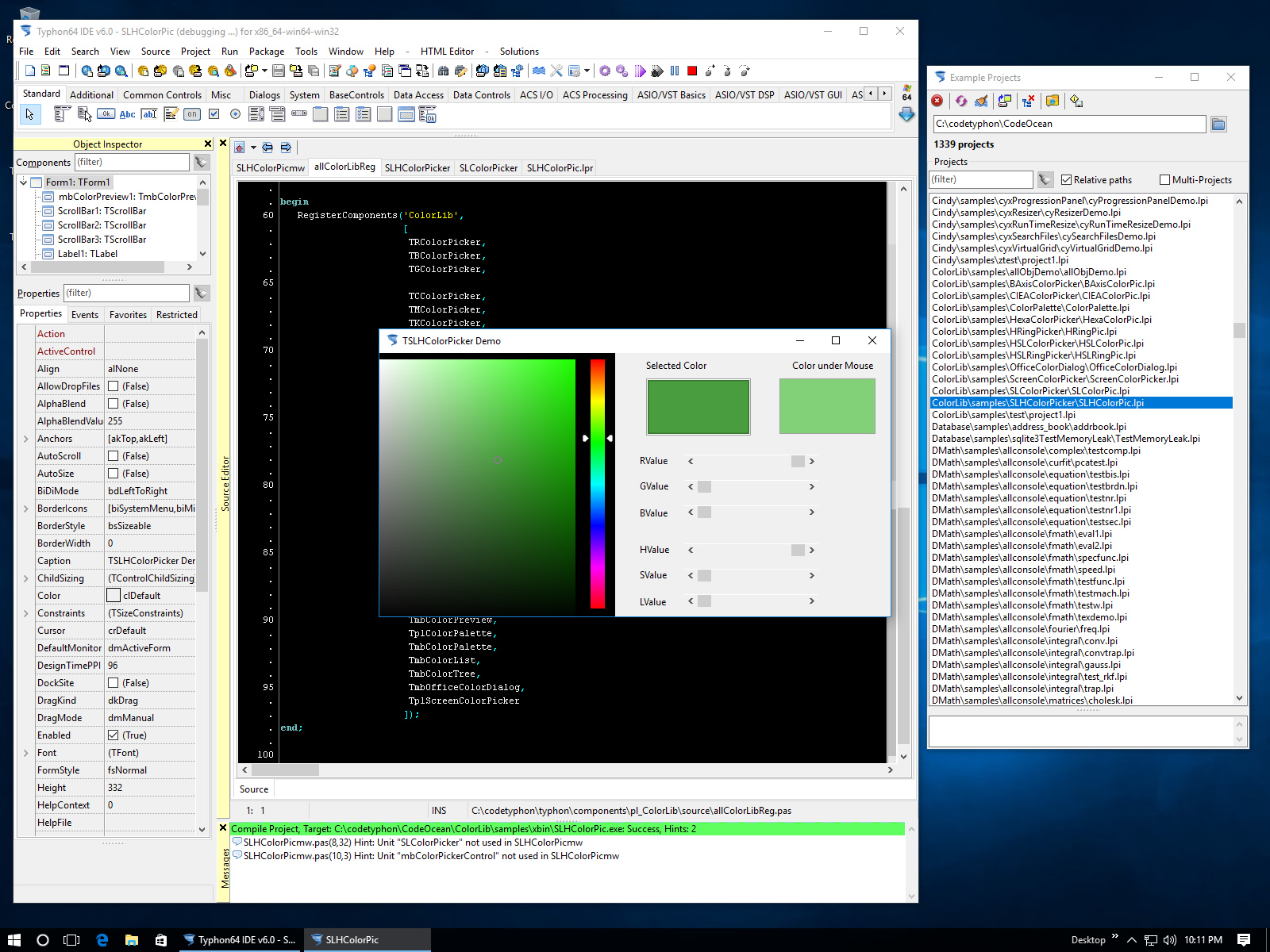Expand the BorderIcons property
Viewport: 1270px width, 952px height.
(26, 509)
